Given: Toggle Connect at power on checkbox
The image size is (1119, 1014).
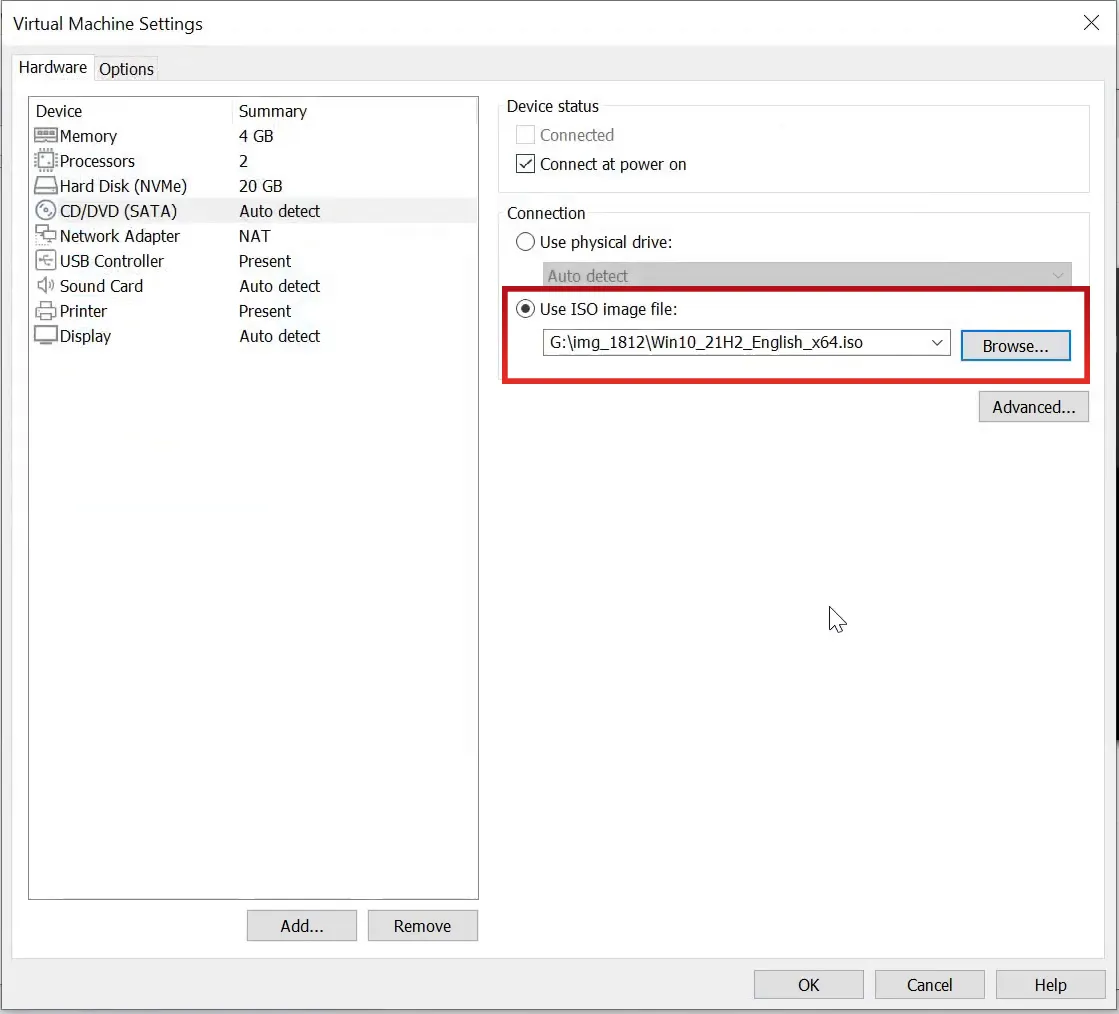Looking at the screenshot, I should pos(526,164).
